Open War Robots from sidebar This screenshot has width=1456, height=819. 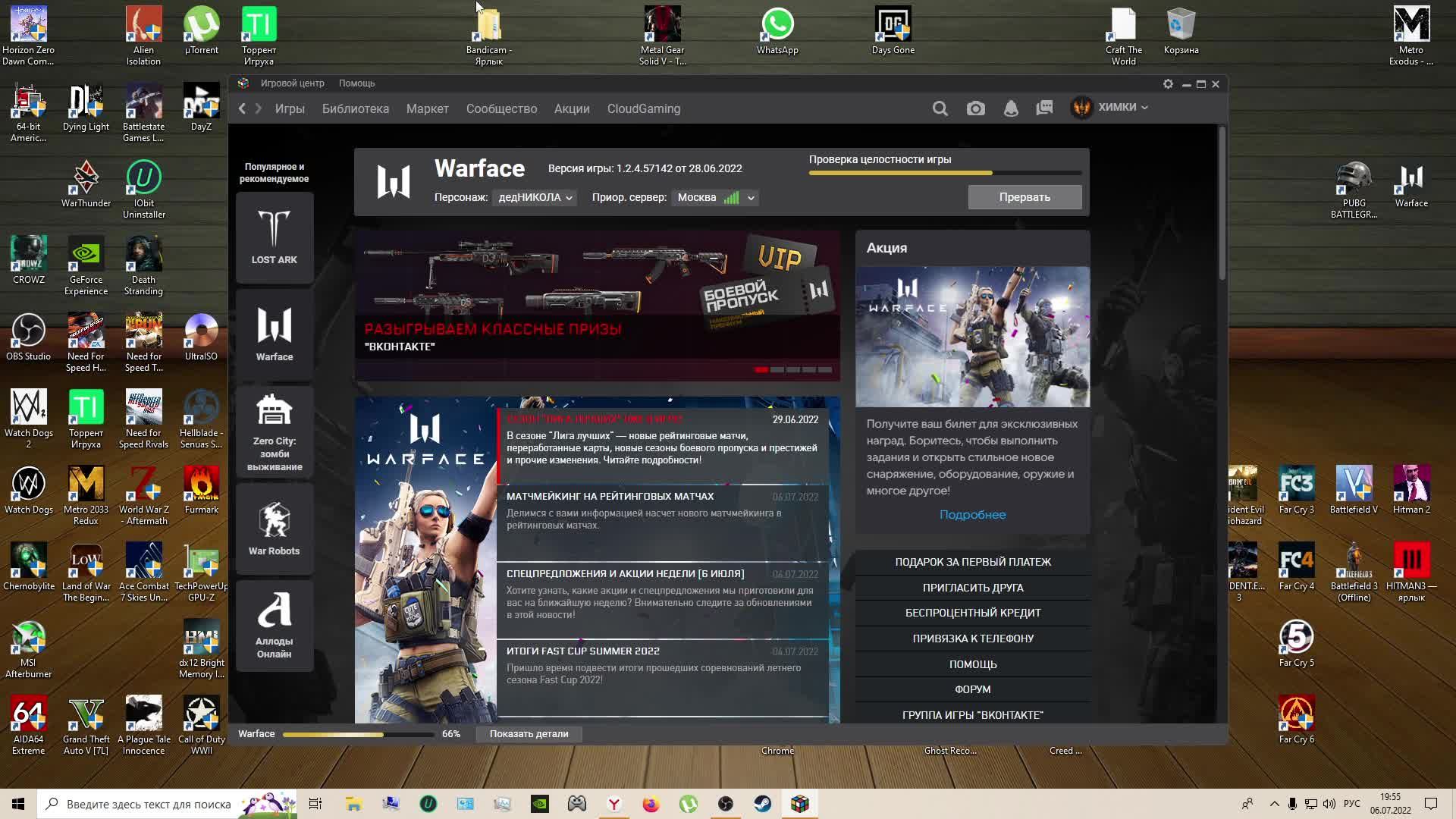coord(274,529)
